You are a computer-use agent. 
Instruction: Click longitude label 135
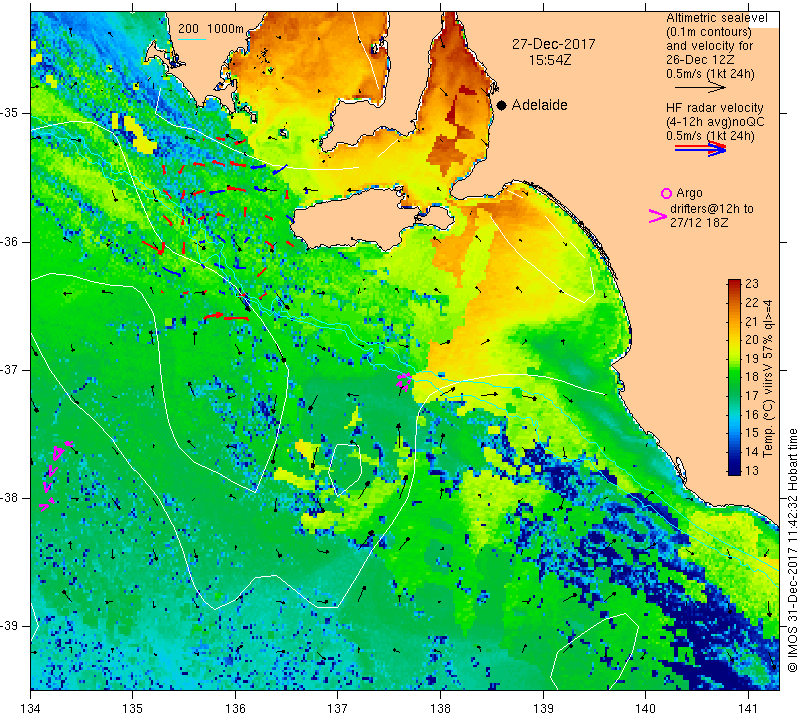click(x=133, y=709)
